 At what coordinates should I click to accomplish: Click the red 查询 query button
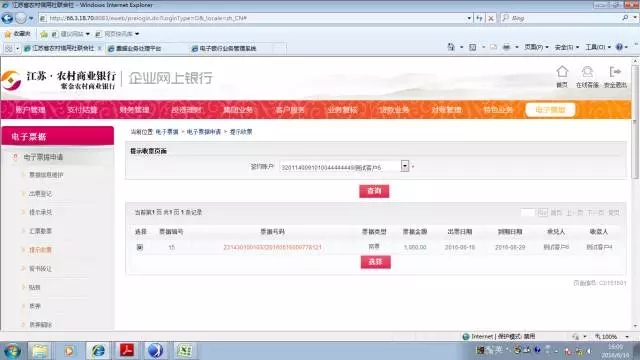(374, 191)
